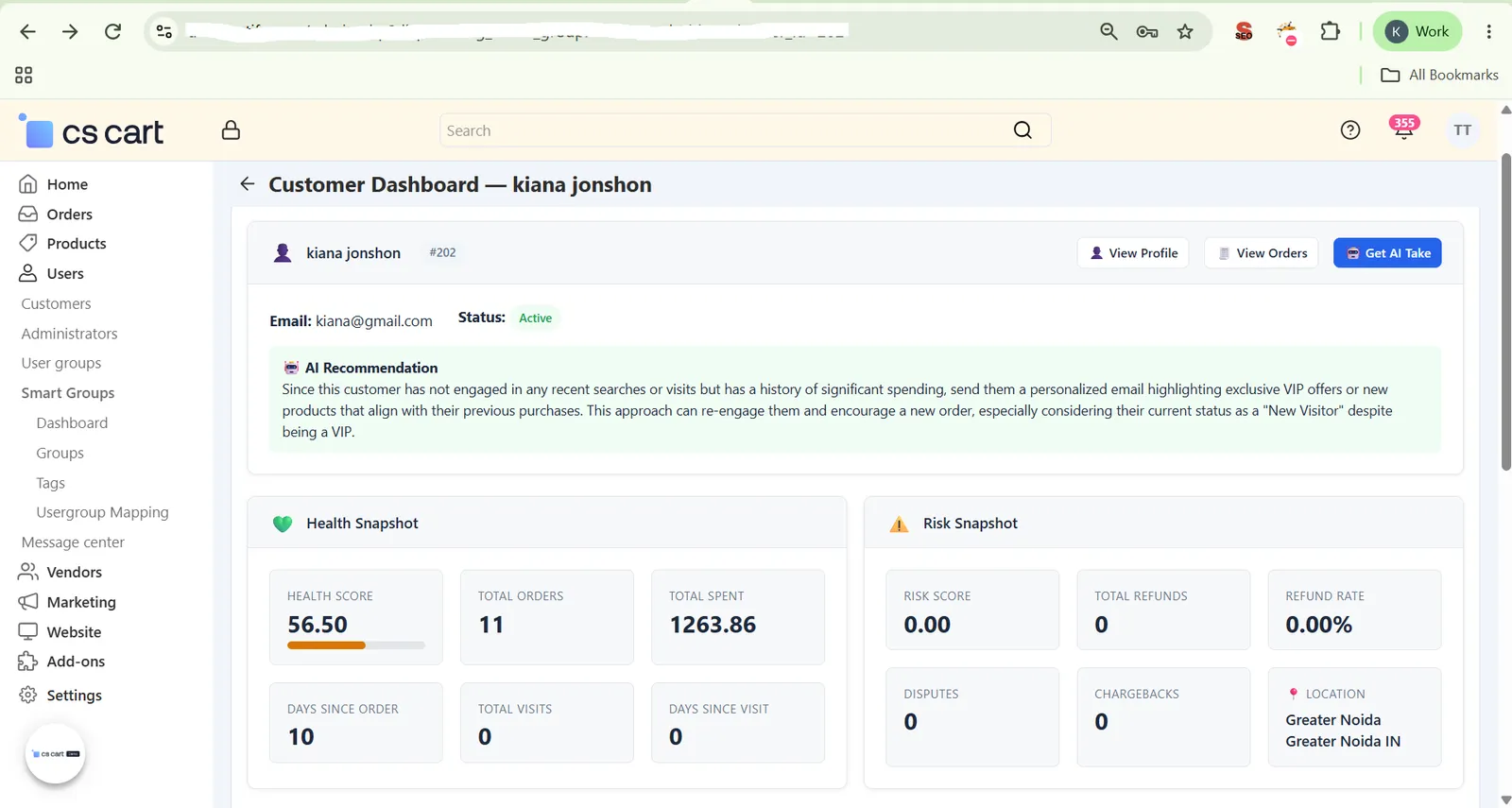Image resolution: width=1512 pixels, height=808 pixels.
Task: Open the password key icon
Action: [x=1147, y=32]
